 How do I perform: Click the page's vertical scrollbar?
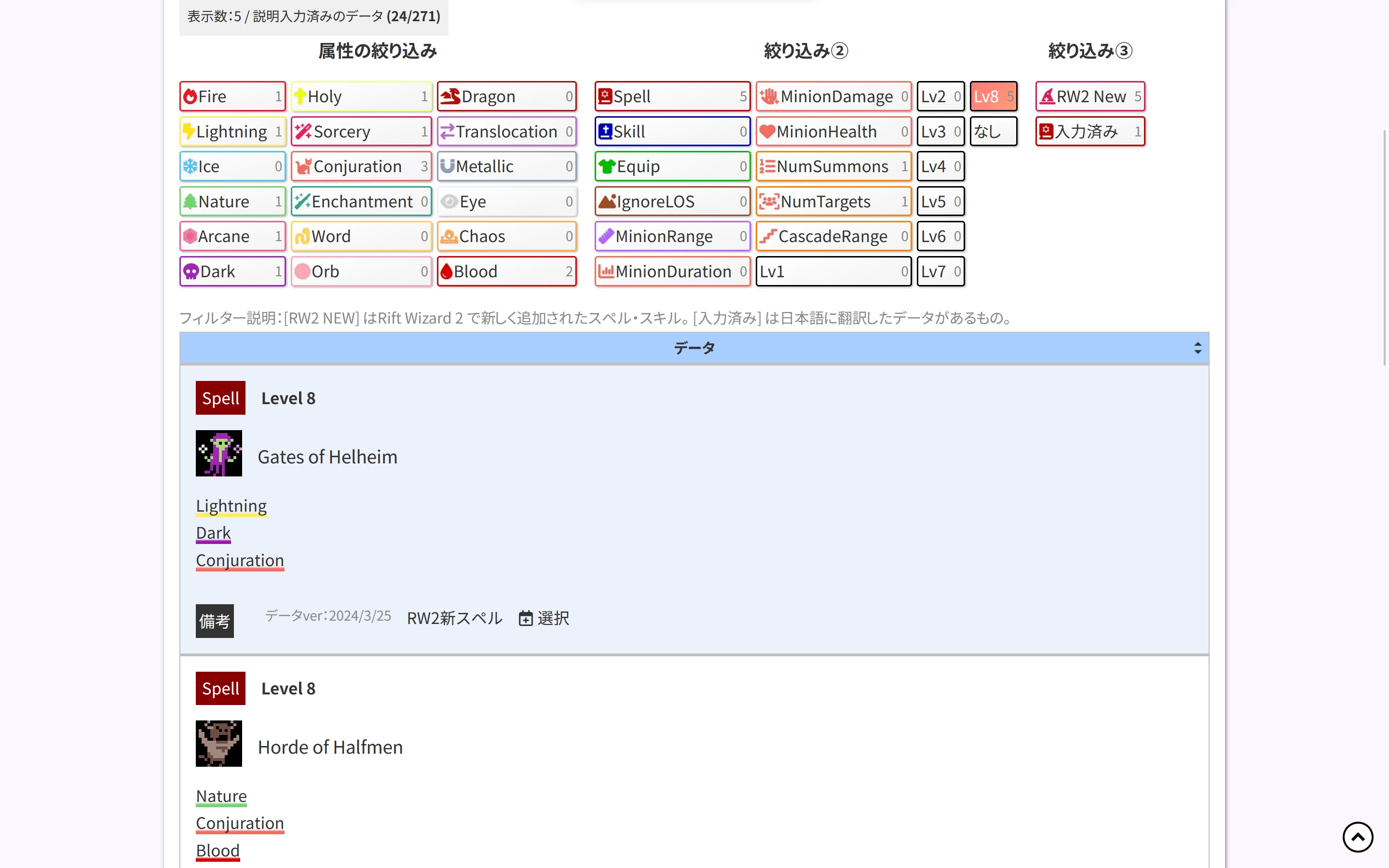coord(1384,247)
